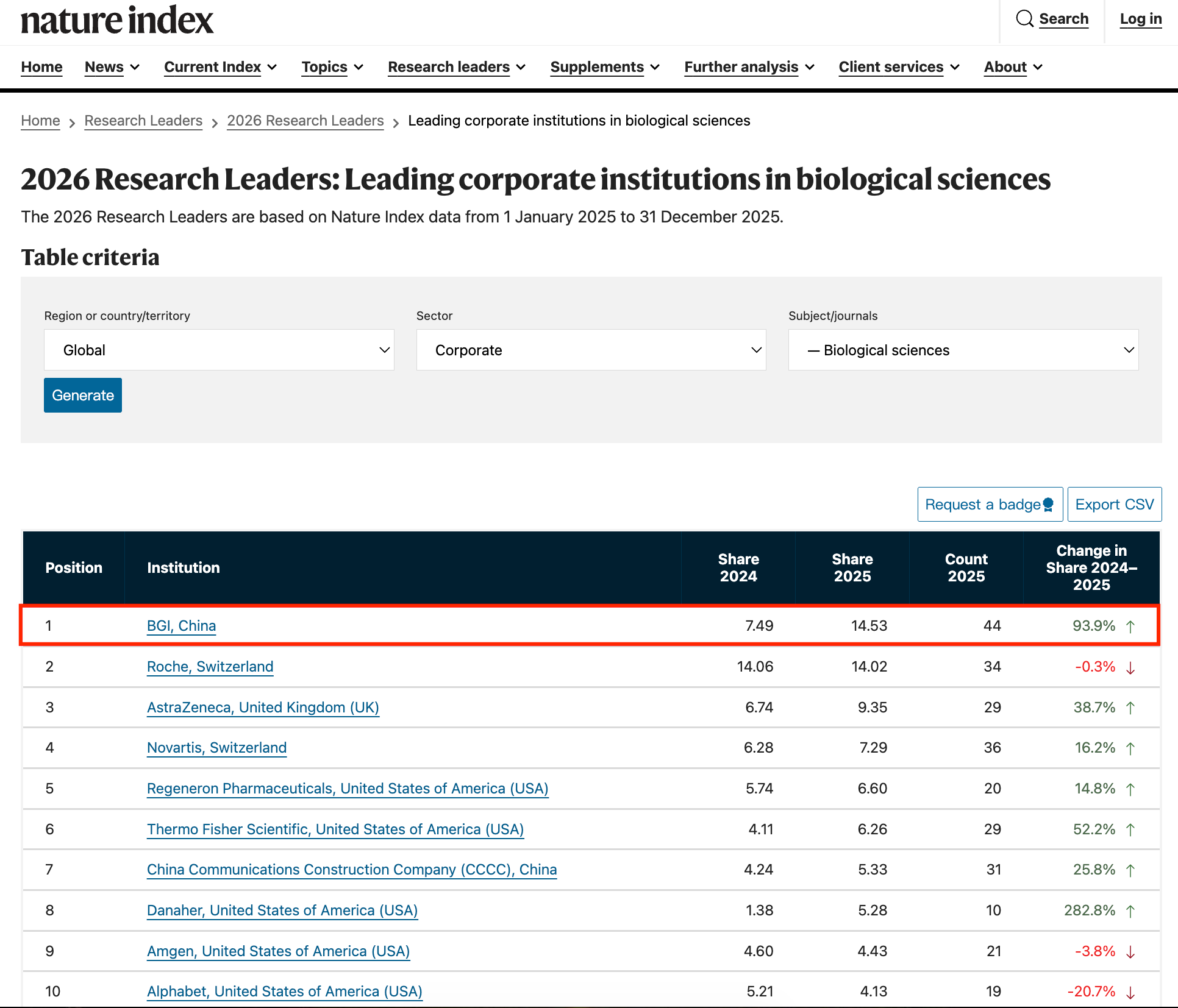The height and width of the screenshot is (1008, 1178).
Task: Click the down arrow beside -0.3%
Action: click(1130, 667)
